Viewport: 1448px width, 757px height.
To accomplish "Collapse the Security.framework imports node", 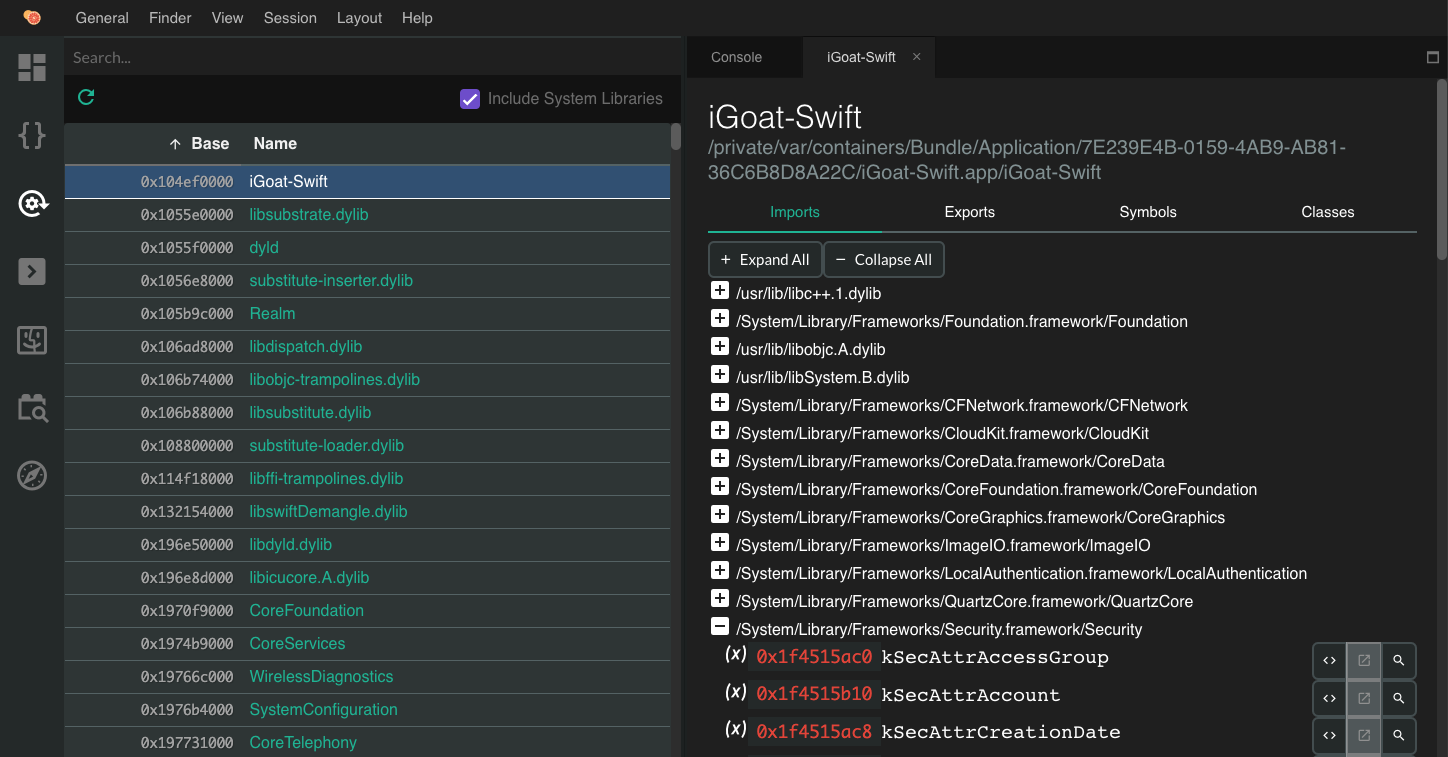I will click(x=719, y=627).
